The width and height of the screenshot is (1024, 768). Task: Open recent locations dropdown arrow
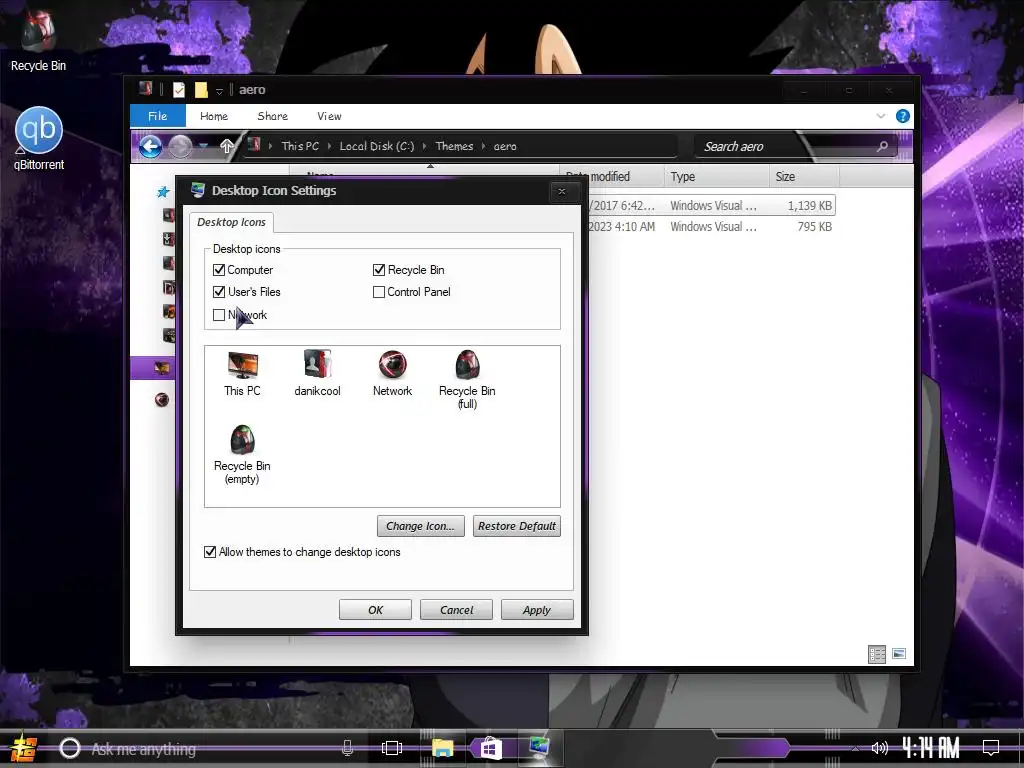tap(204, 146)
